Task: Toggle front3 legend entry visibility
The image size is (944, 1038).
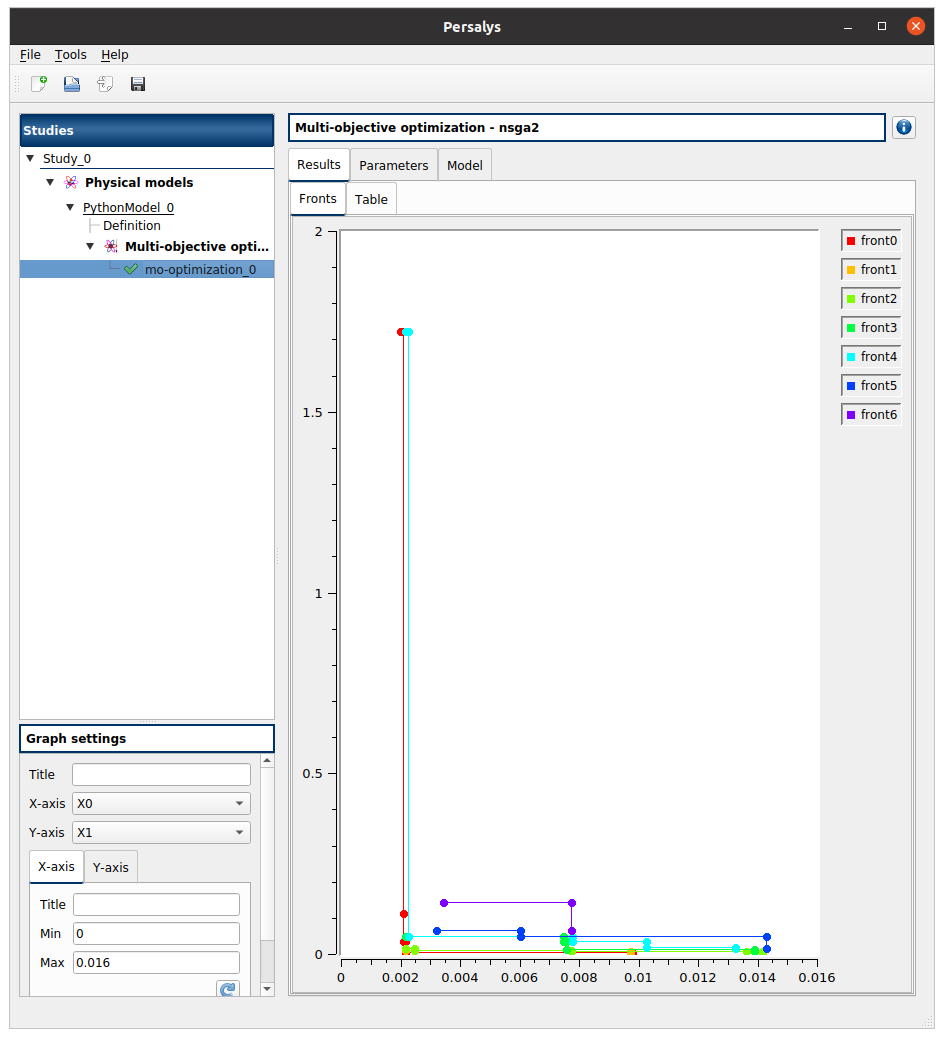Action: coord(871,328)
